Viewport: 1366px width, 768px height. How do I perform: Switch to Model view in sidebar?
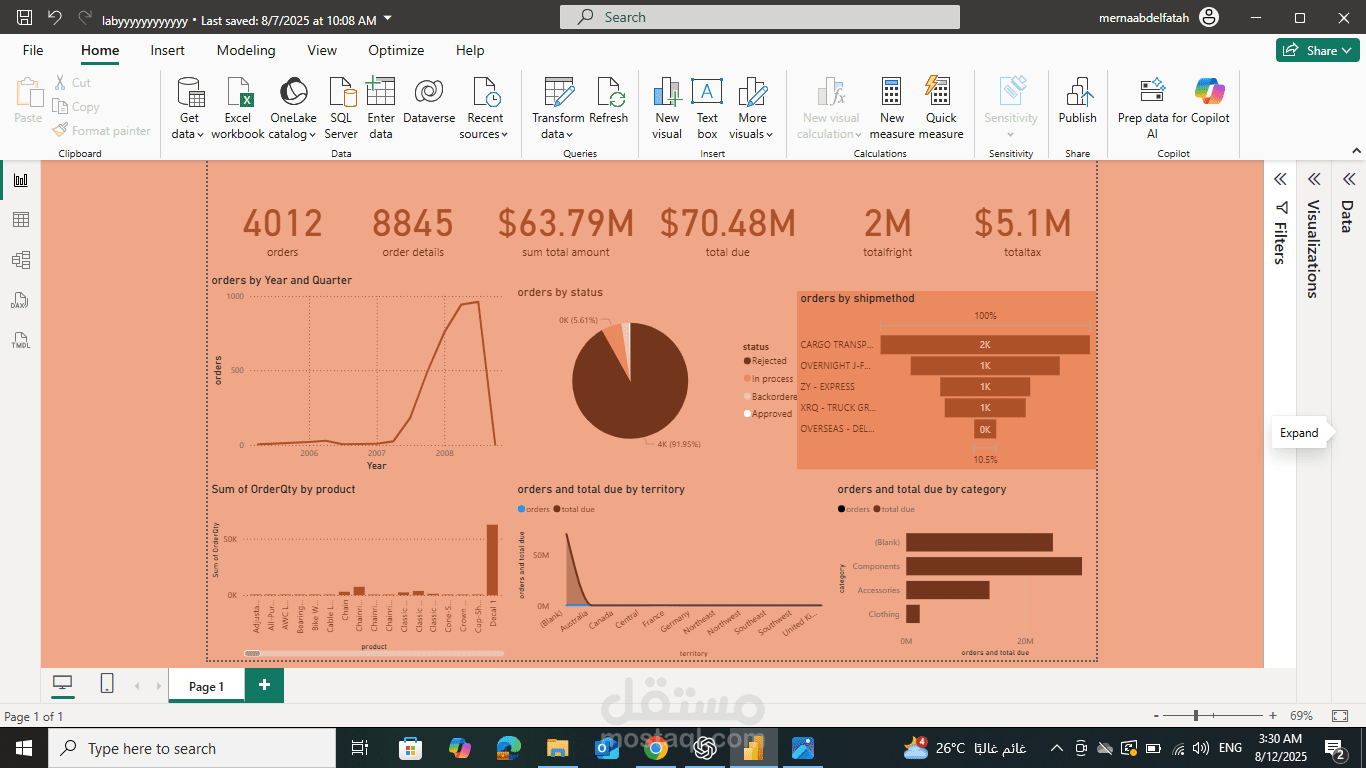[21, 260]
